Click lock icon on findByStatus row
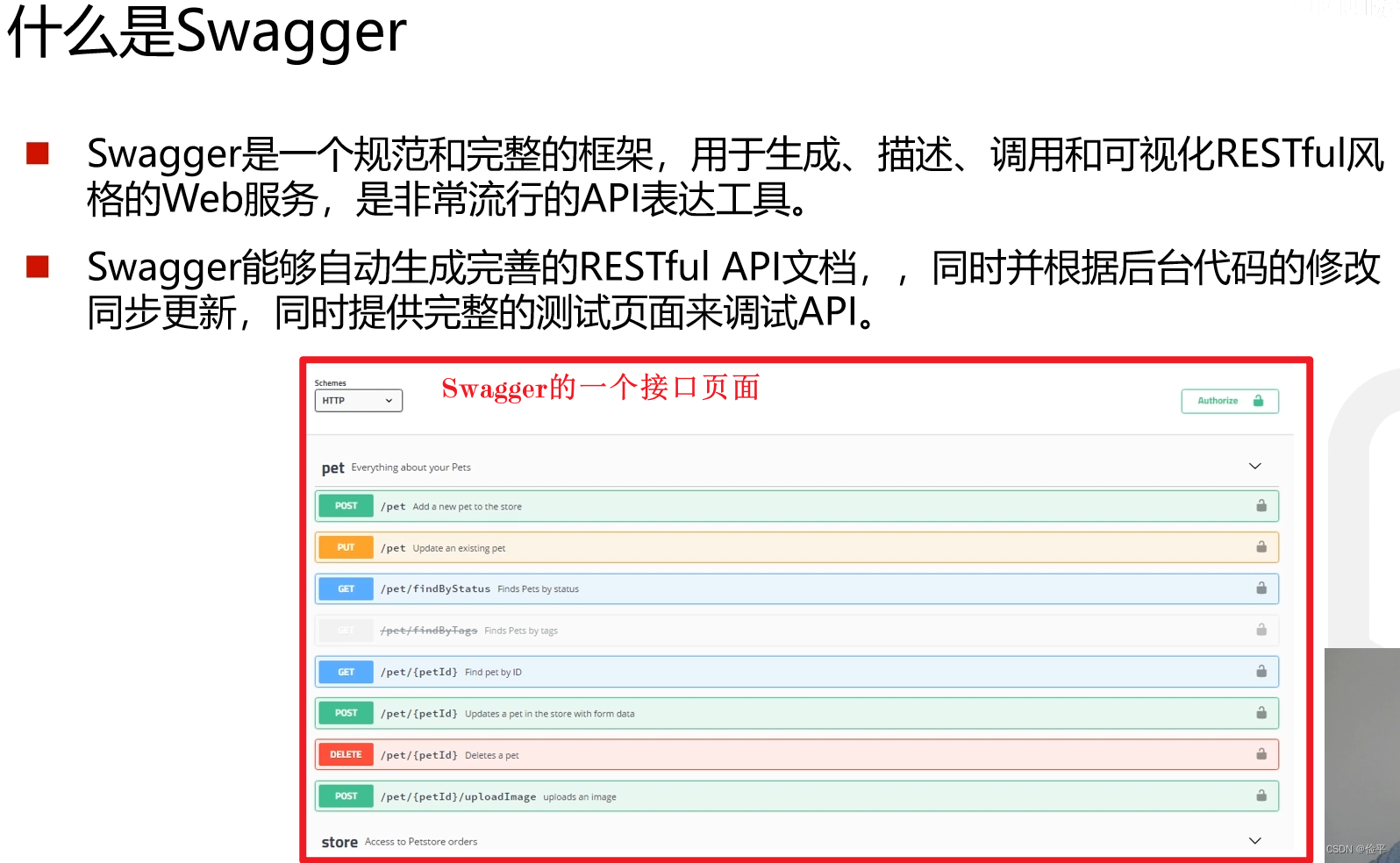This screenshot has width=1400, height=863. tap(1261, 588)
